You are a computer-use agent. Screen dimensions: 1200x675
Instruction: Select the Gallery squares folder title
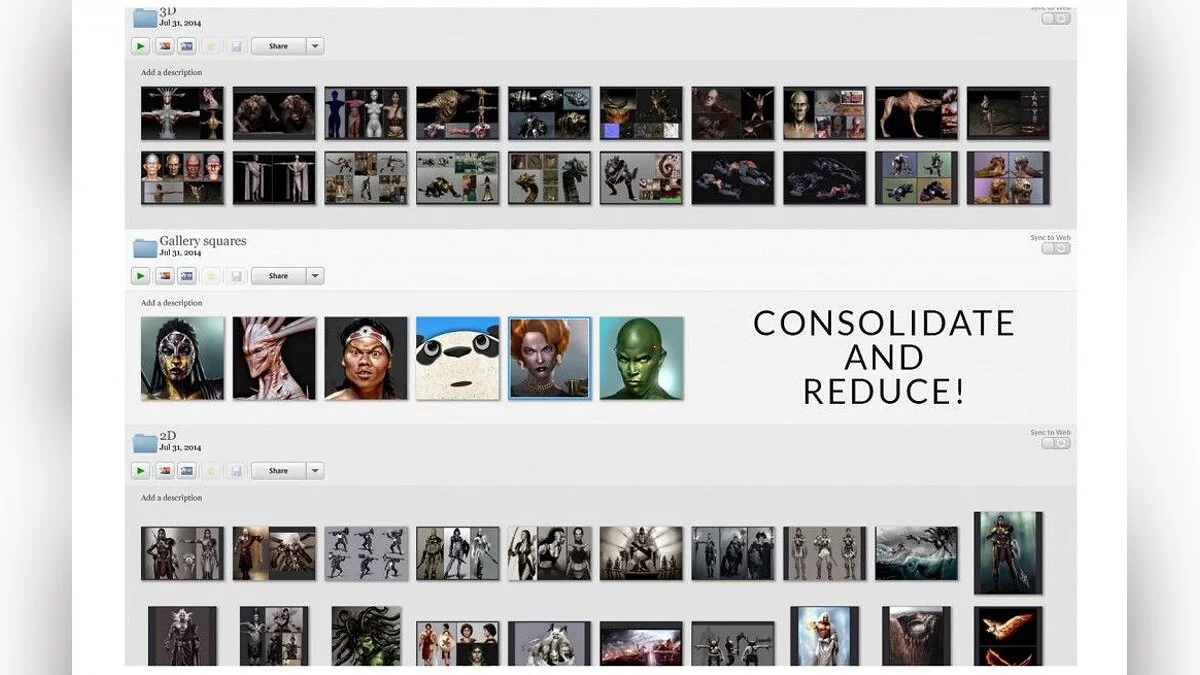coord(203,241)
